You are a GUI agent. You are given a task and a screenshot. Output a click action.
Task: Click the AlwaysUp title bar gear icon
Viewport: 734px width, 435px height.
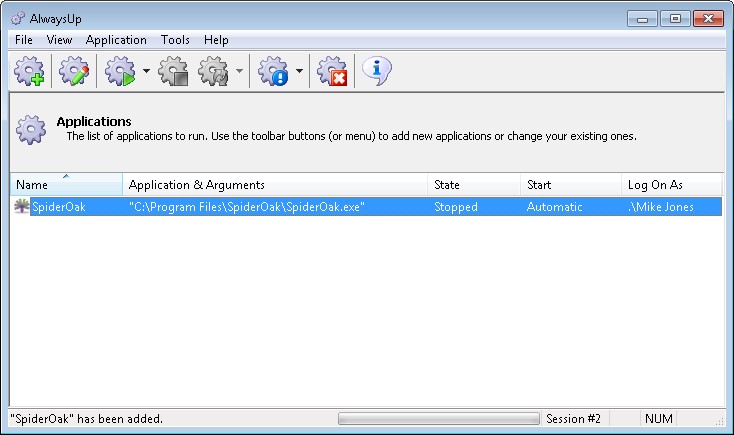click(x=18, y=18)
